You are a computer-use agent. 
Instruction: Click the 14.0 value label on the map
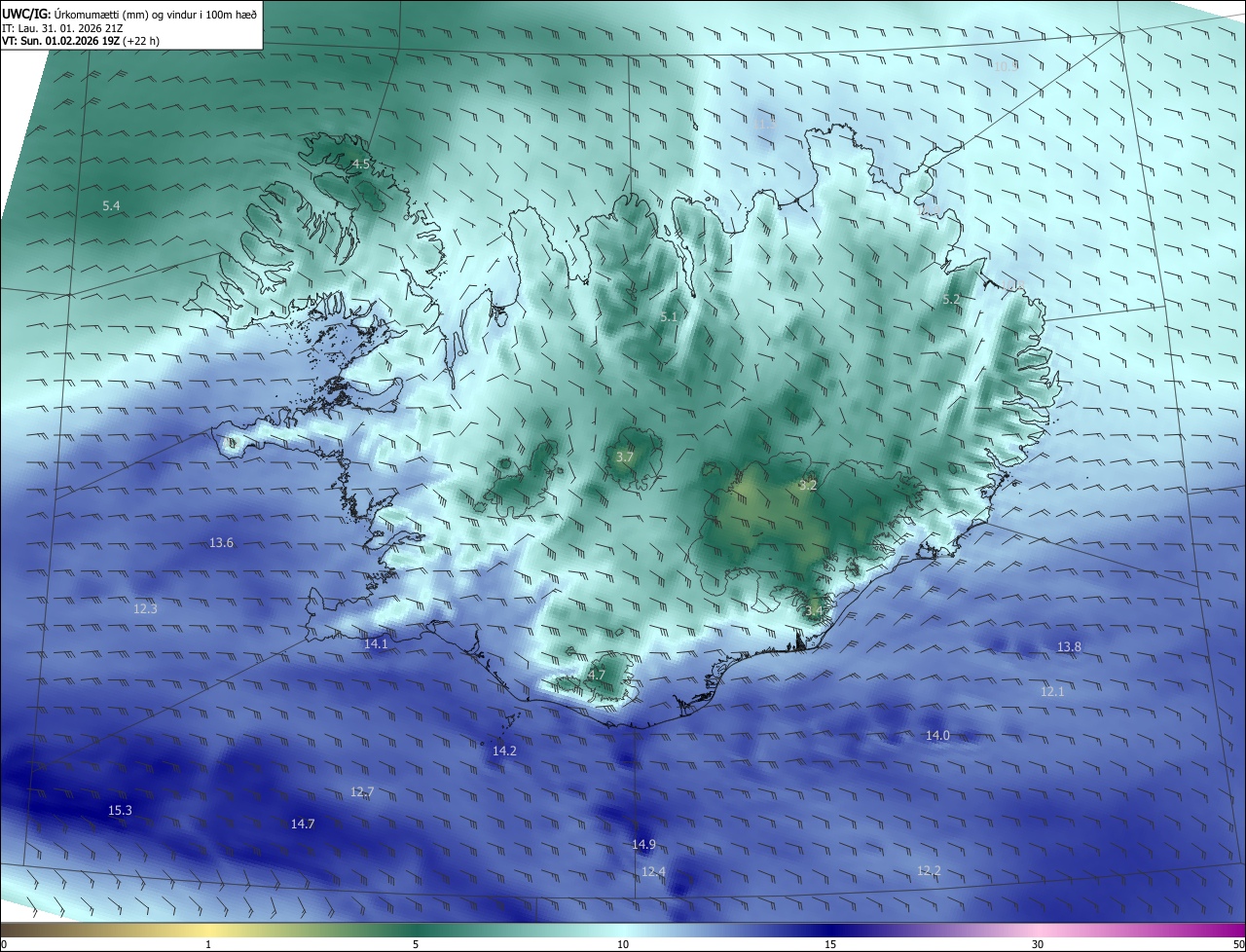point(937,735)
